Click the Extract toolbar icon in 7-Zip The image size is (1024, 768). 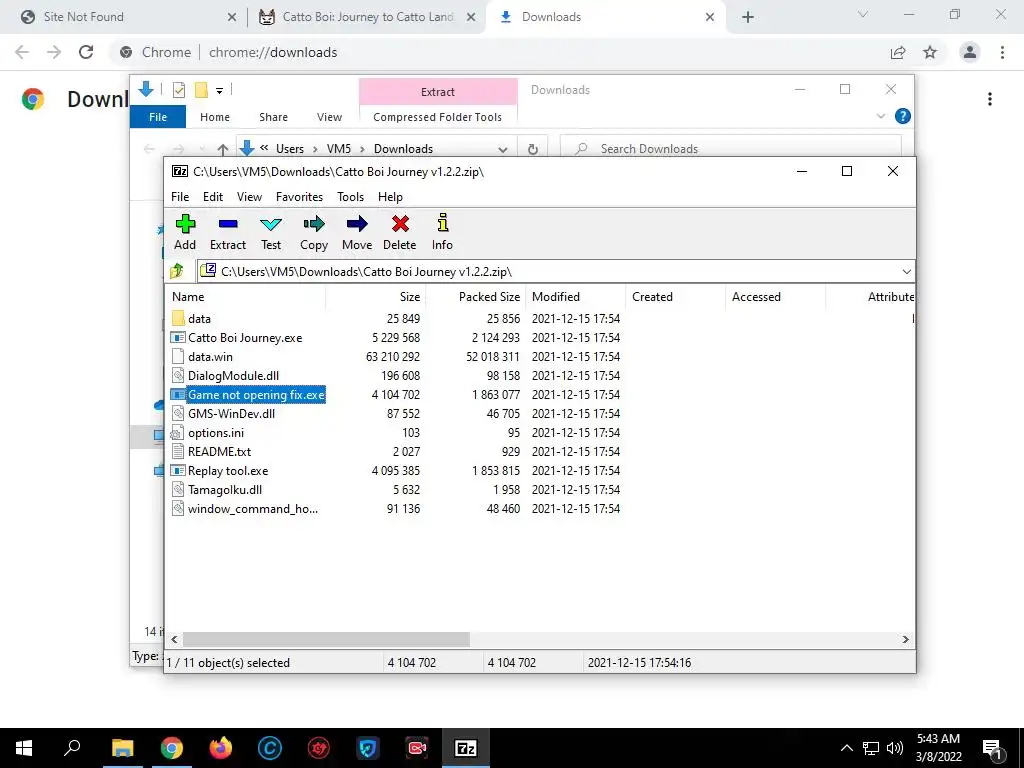(227, 232)
